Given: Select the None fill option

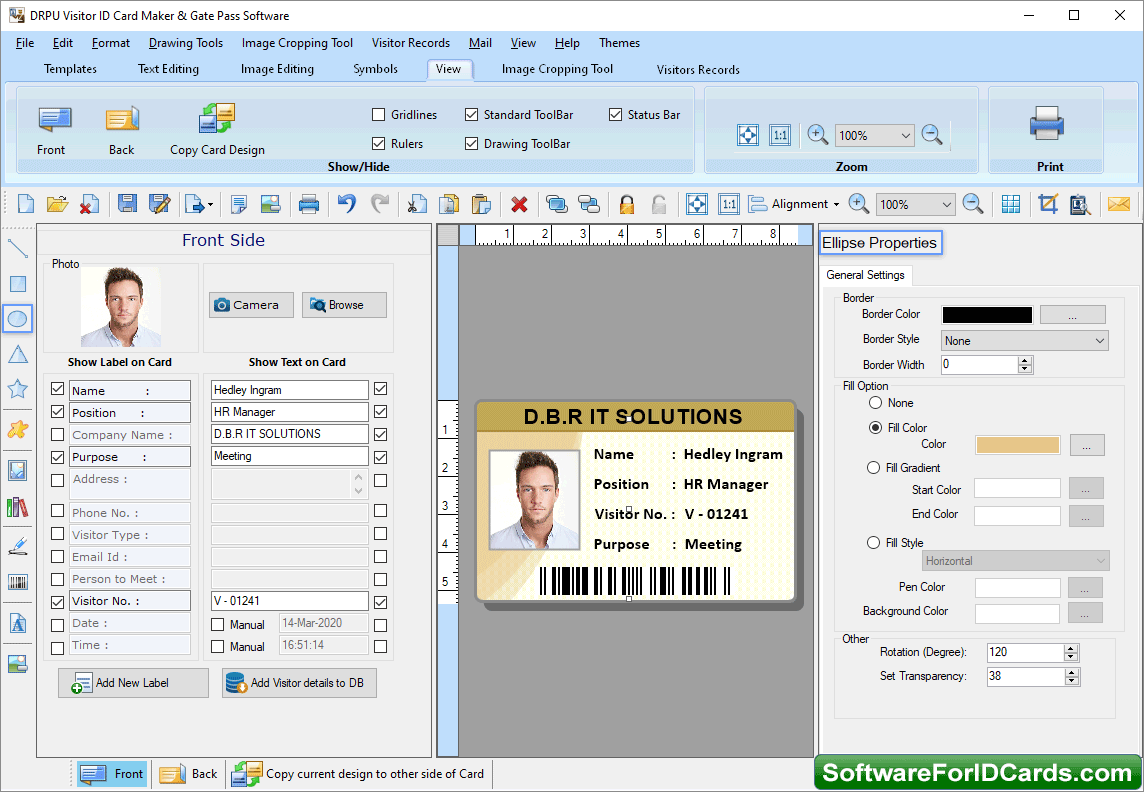Looking at the screenshot, I should pos(876,403).
